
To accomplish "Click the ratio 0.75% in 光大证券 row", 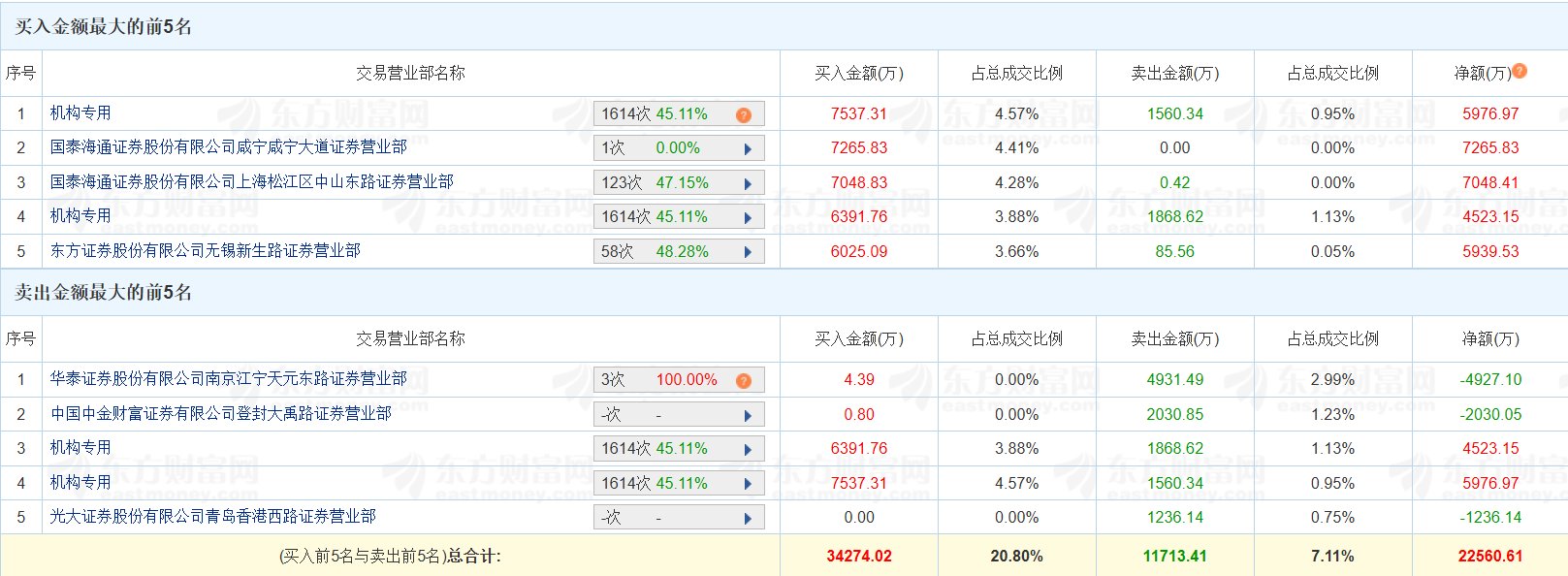I will coord(1333,517).
